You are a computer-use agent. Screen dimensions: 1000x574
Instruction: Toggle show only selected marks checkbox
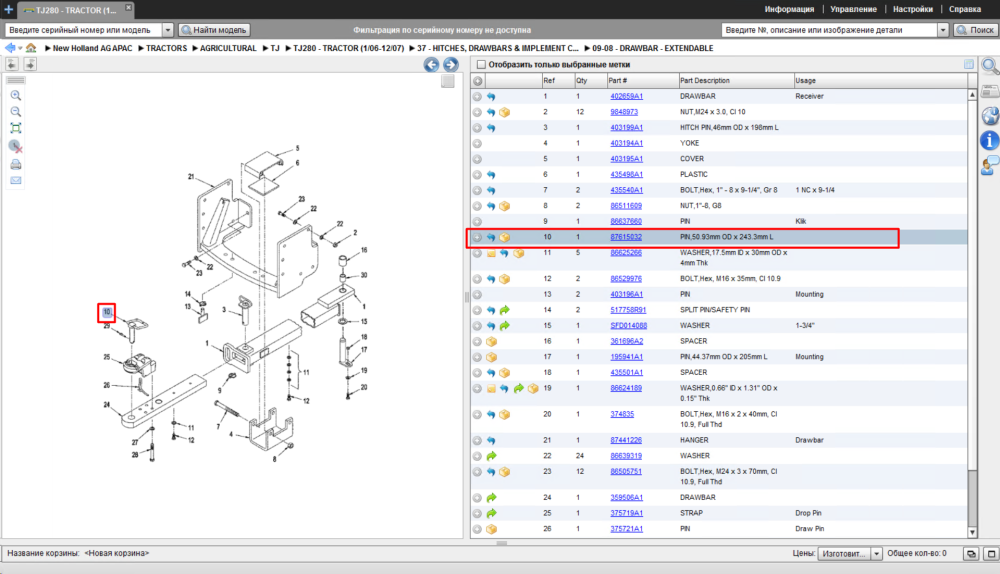coord(482,64)
